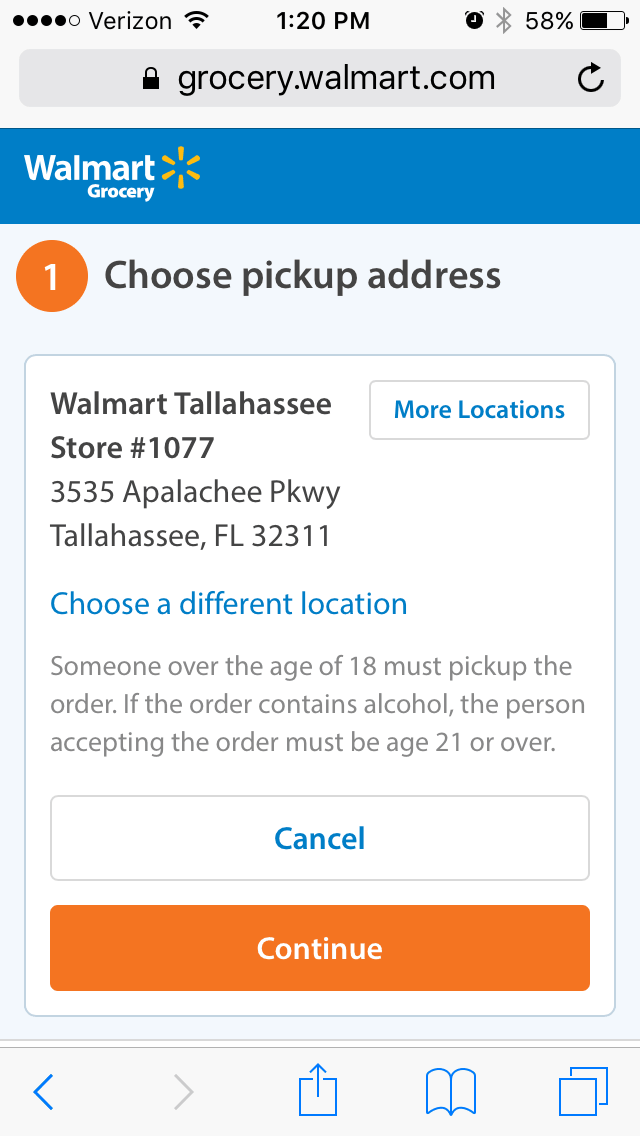Click the More Locations button
640x1136 pixels.
click(479, 410)
